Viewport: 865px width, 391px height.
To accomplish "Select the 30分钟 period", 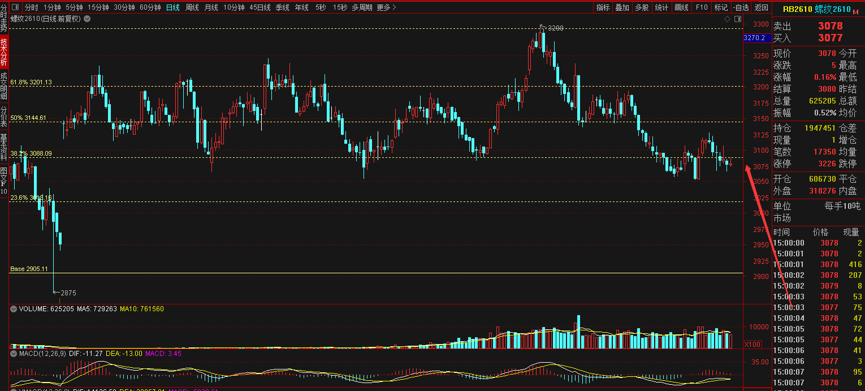I will (x=124, y=8).
